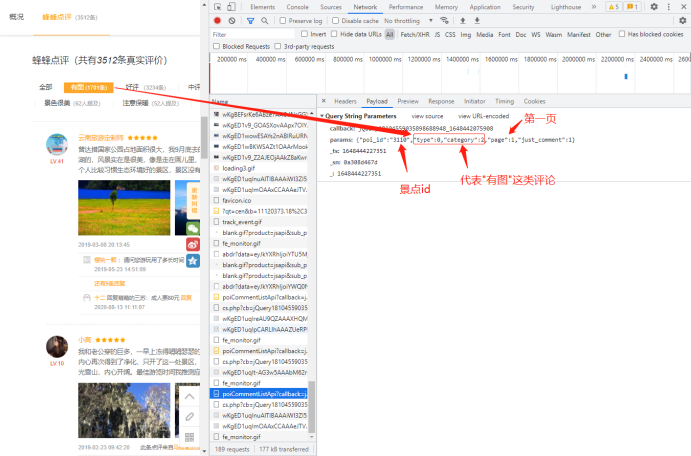Open the Application tab
The image size is (691, 456).
[x=485, y=7]
